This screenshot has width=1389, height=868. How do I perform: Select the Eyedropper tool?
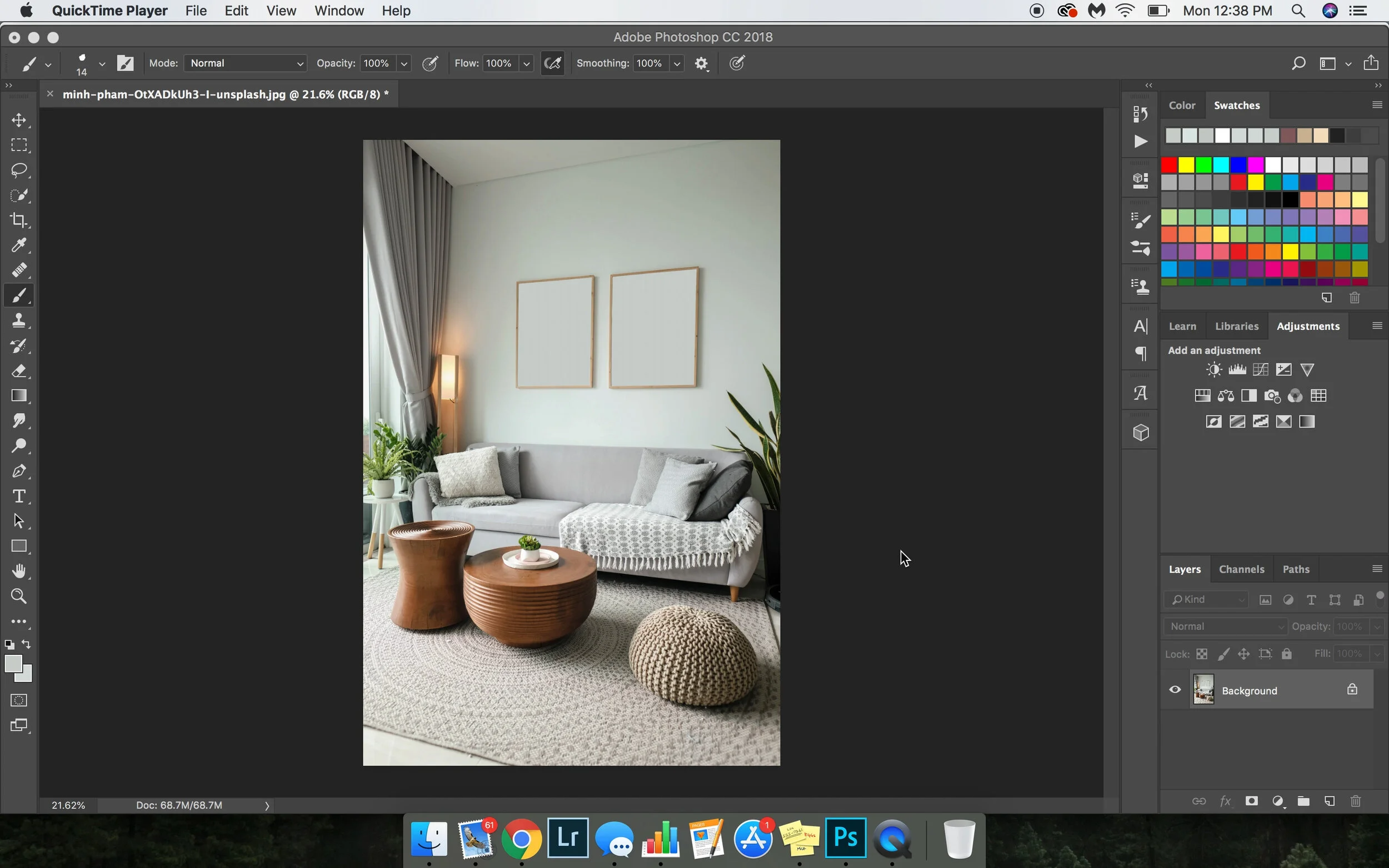(19, 245)
